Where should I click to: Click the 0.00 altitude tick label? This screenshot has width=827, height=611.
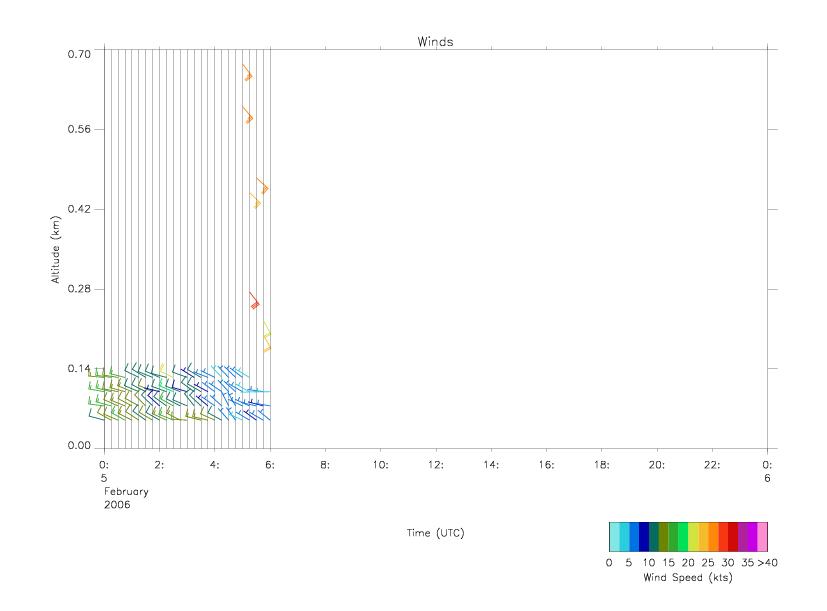pyautogui.click(x=79, y=445)
